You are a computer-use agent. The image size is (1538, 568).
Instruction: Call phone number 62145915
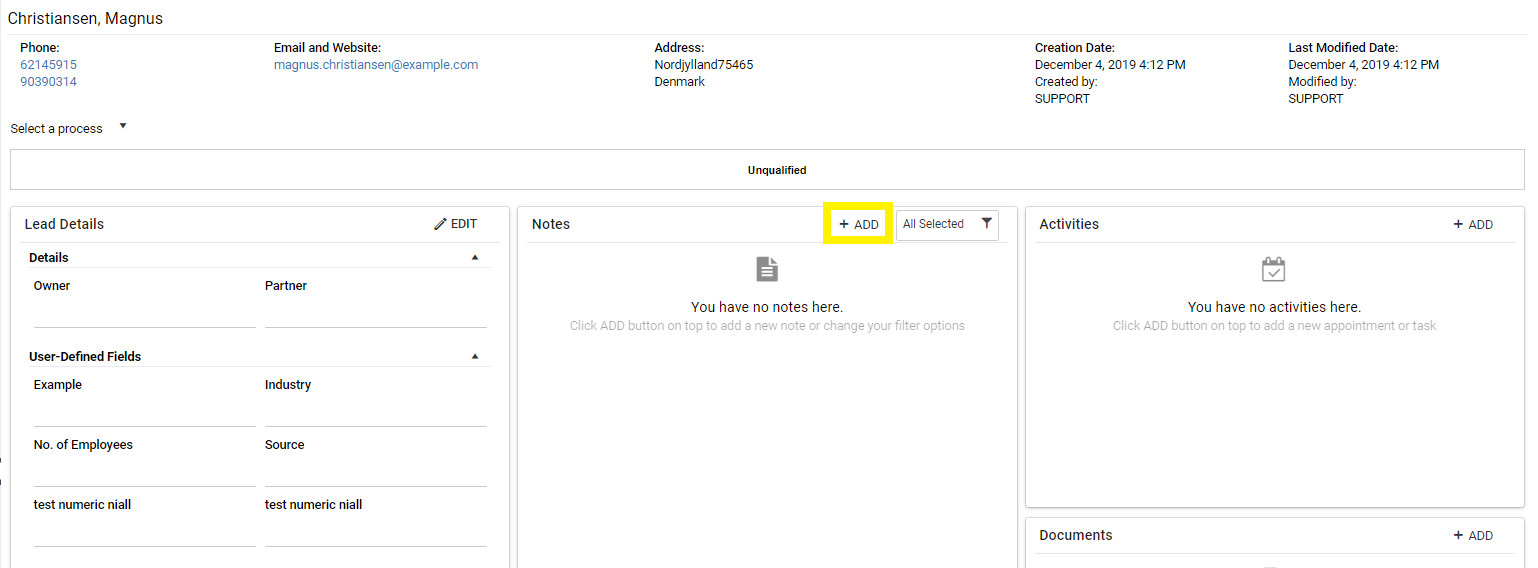tap(48, 65)
